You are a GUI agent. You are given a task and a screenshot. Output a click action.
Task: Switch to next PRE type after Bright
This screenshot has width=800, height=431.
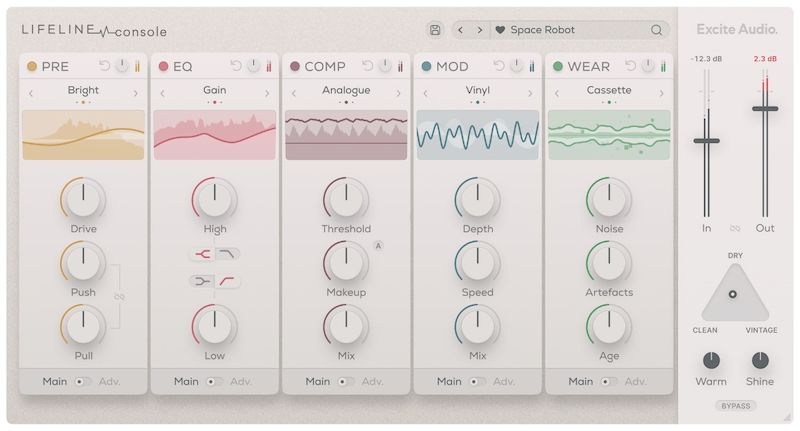click(x=136, y=94)
